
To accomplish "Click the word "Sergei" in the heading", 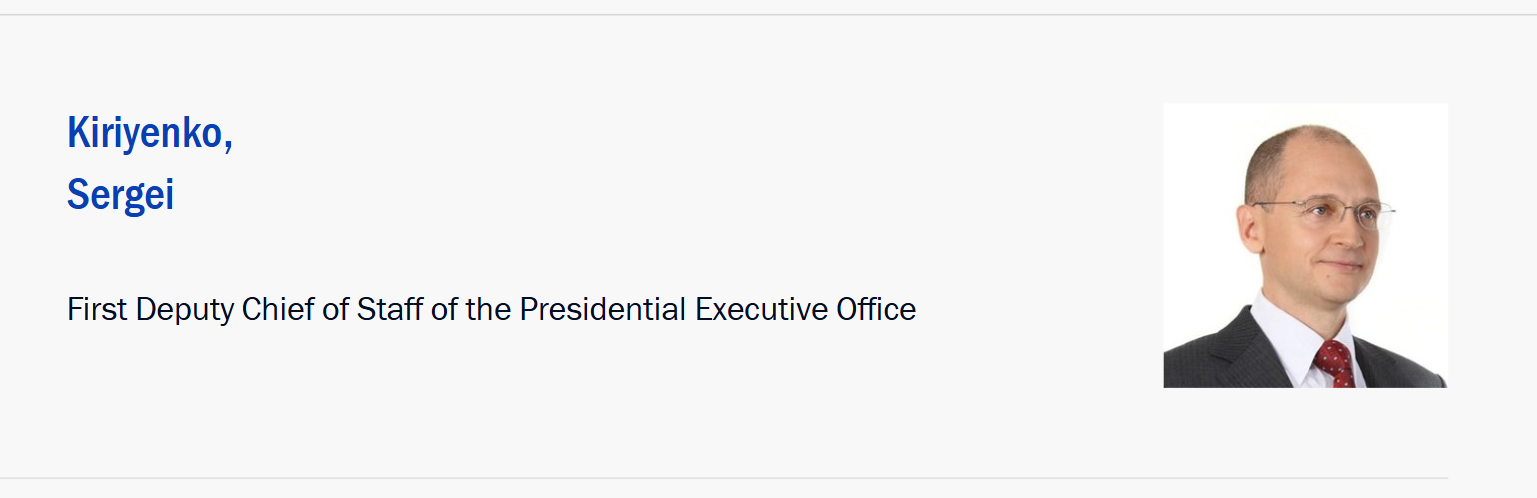I will [120, 195].
